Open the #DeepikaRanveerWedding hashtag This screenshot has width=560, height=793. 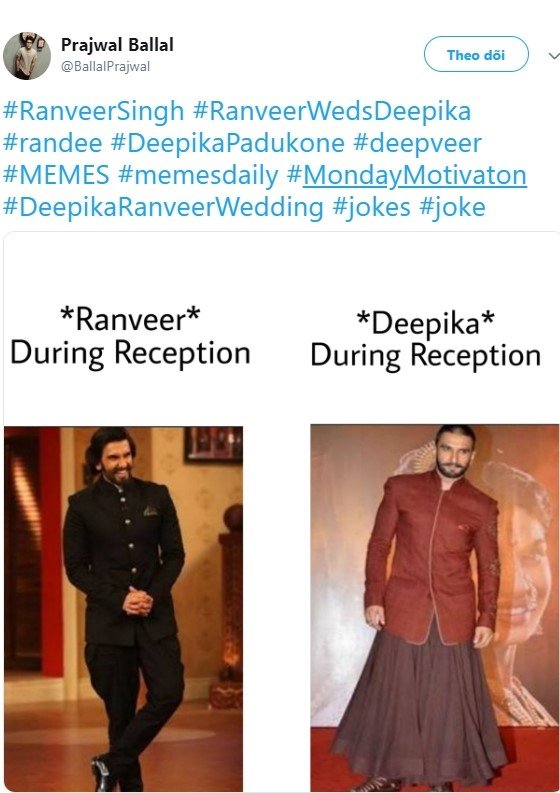tap(163, 207)
